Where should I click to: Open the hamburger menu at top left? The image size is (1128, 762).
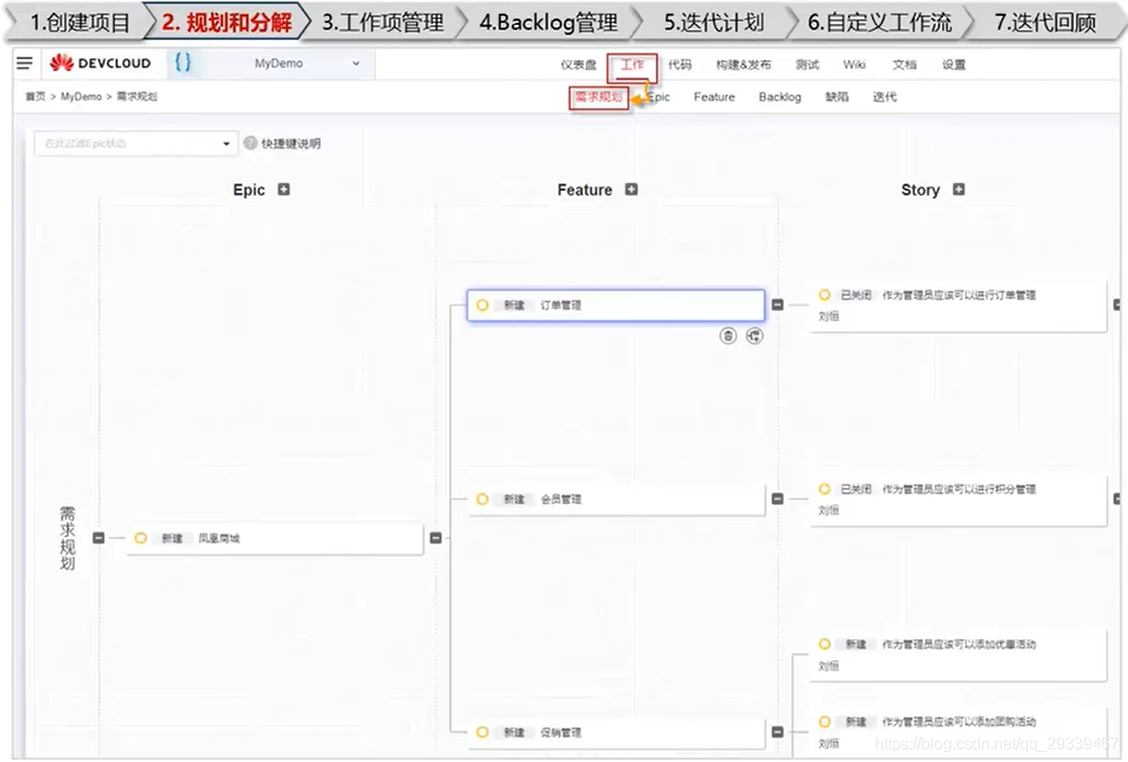pos(24,63)
